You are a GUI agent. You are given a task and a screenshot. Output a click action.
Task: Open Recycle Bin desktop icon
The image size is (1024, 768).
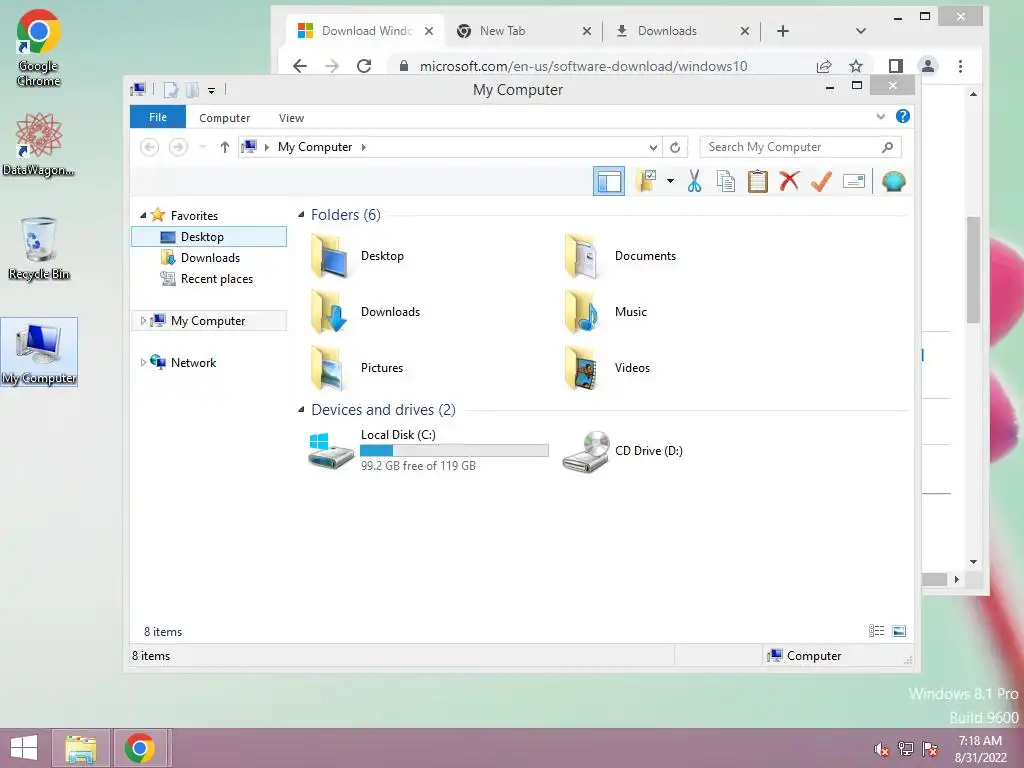(39, 249)
